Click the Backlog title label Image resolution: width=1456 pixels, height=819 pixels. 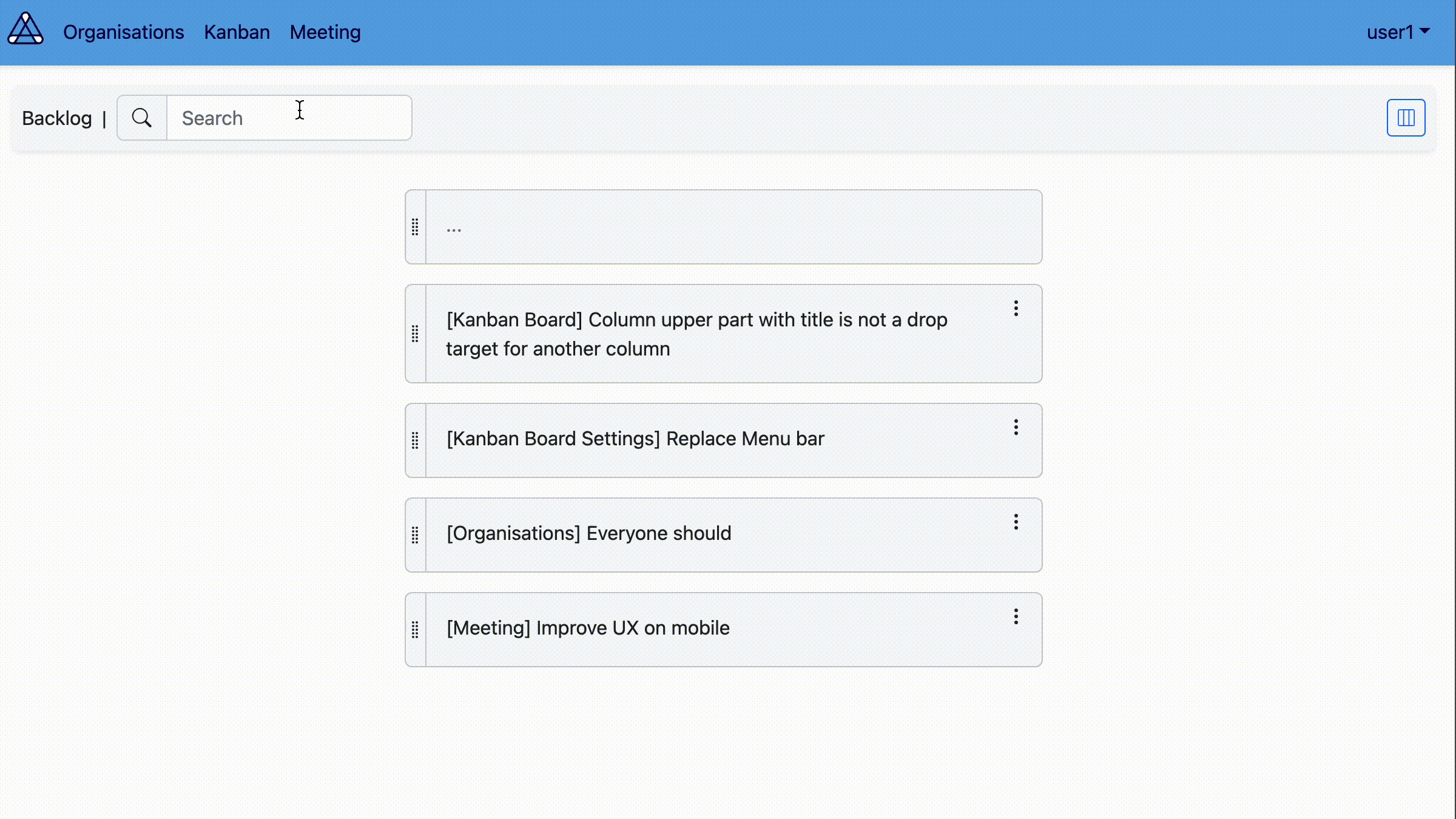[x=57, y=118]
